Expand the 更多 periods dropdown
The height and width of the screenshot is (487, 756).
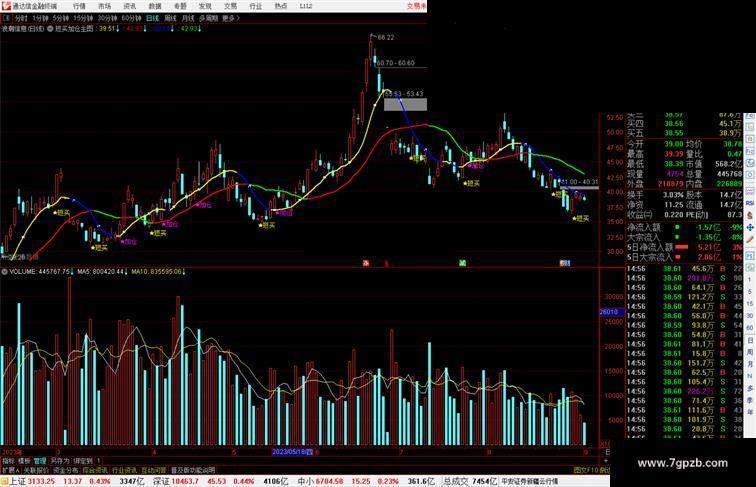[230, 18]
